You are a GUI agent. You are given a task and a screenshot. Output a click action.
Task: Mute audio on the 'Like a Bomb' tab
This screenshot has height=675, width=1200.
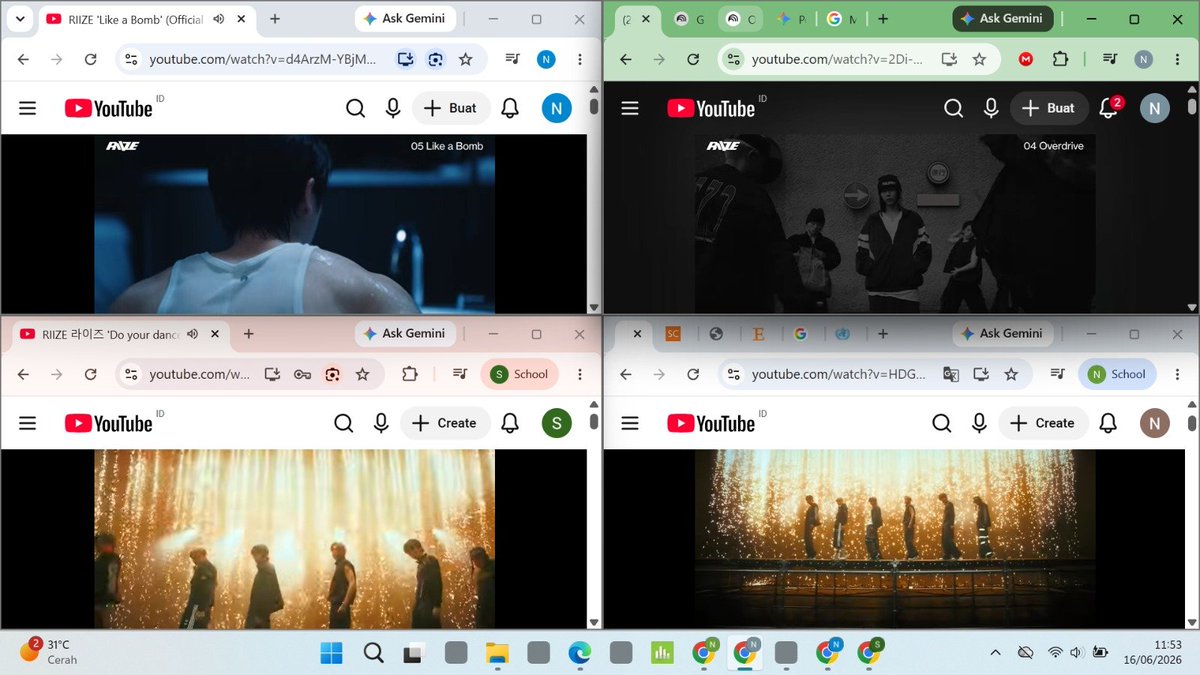pyautogui.click(x=220, y=19)
